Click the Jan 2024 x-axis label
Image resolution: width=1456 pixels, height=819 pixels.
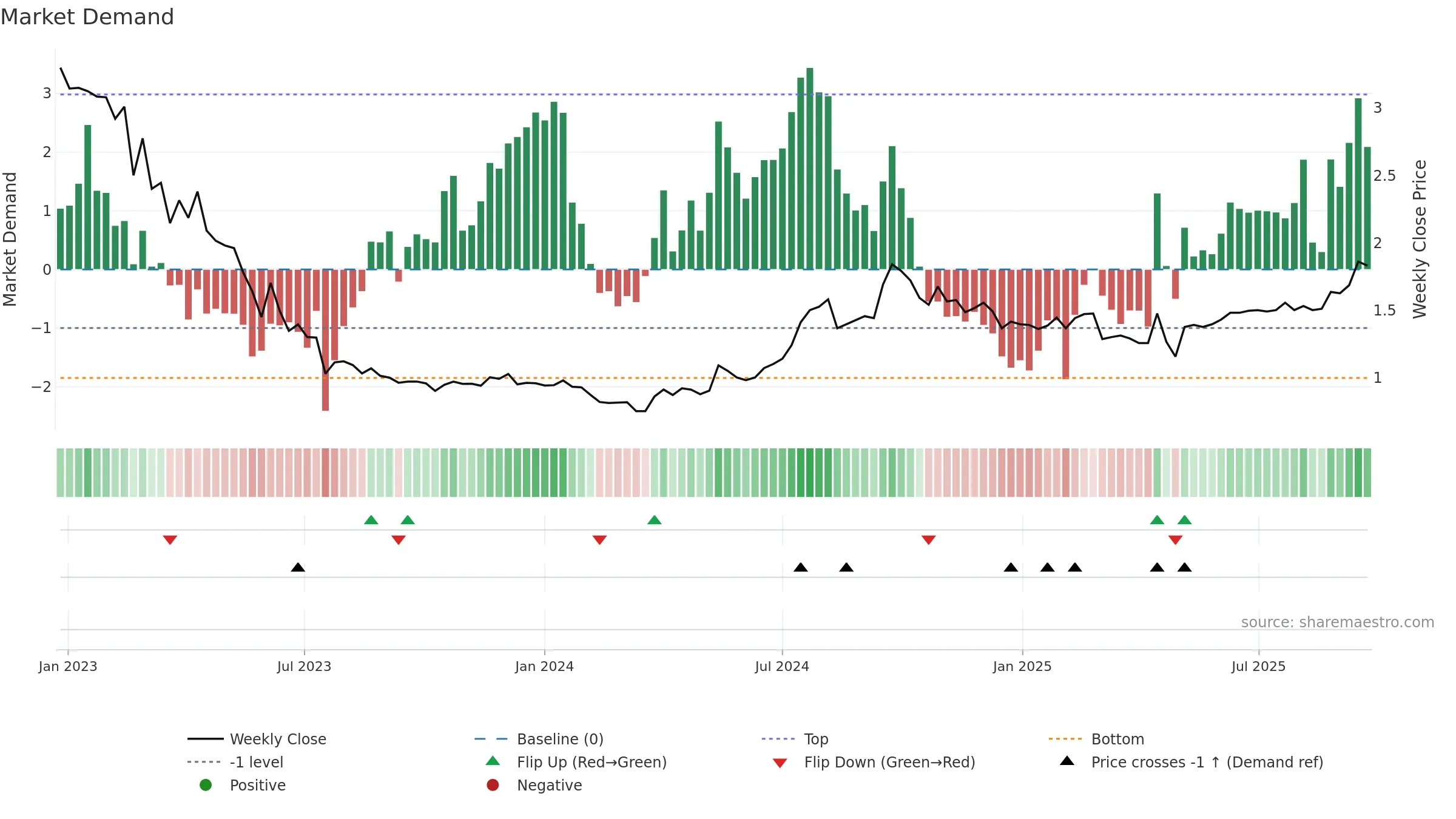click(x=544, y=666)
